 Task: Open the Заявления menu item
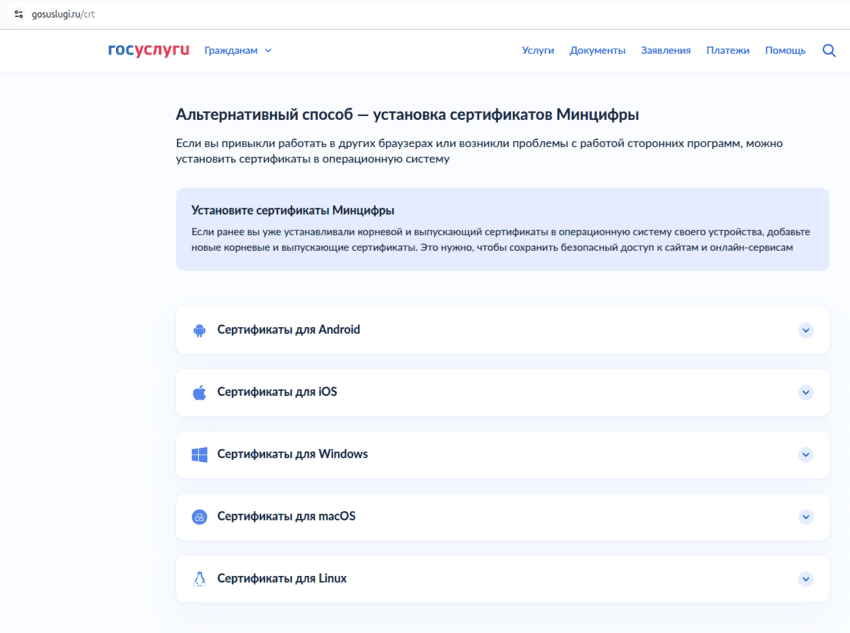666,50
